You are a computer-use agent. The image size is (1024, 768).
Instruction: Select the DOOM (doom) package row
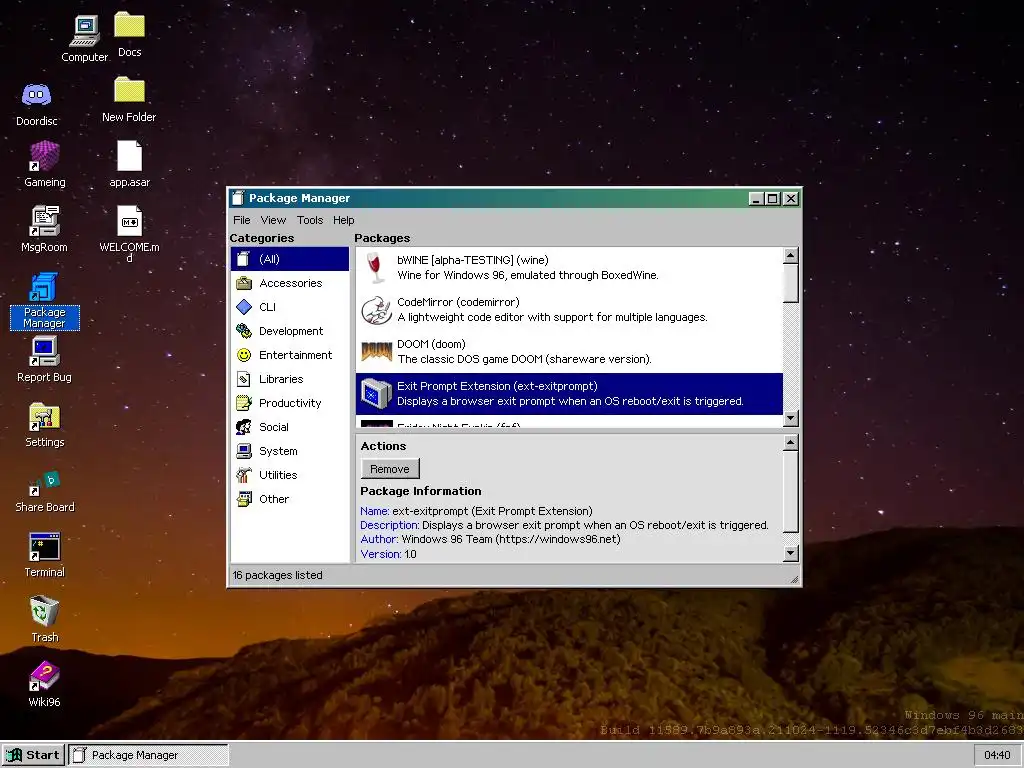(x=569, y=351)
